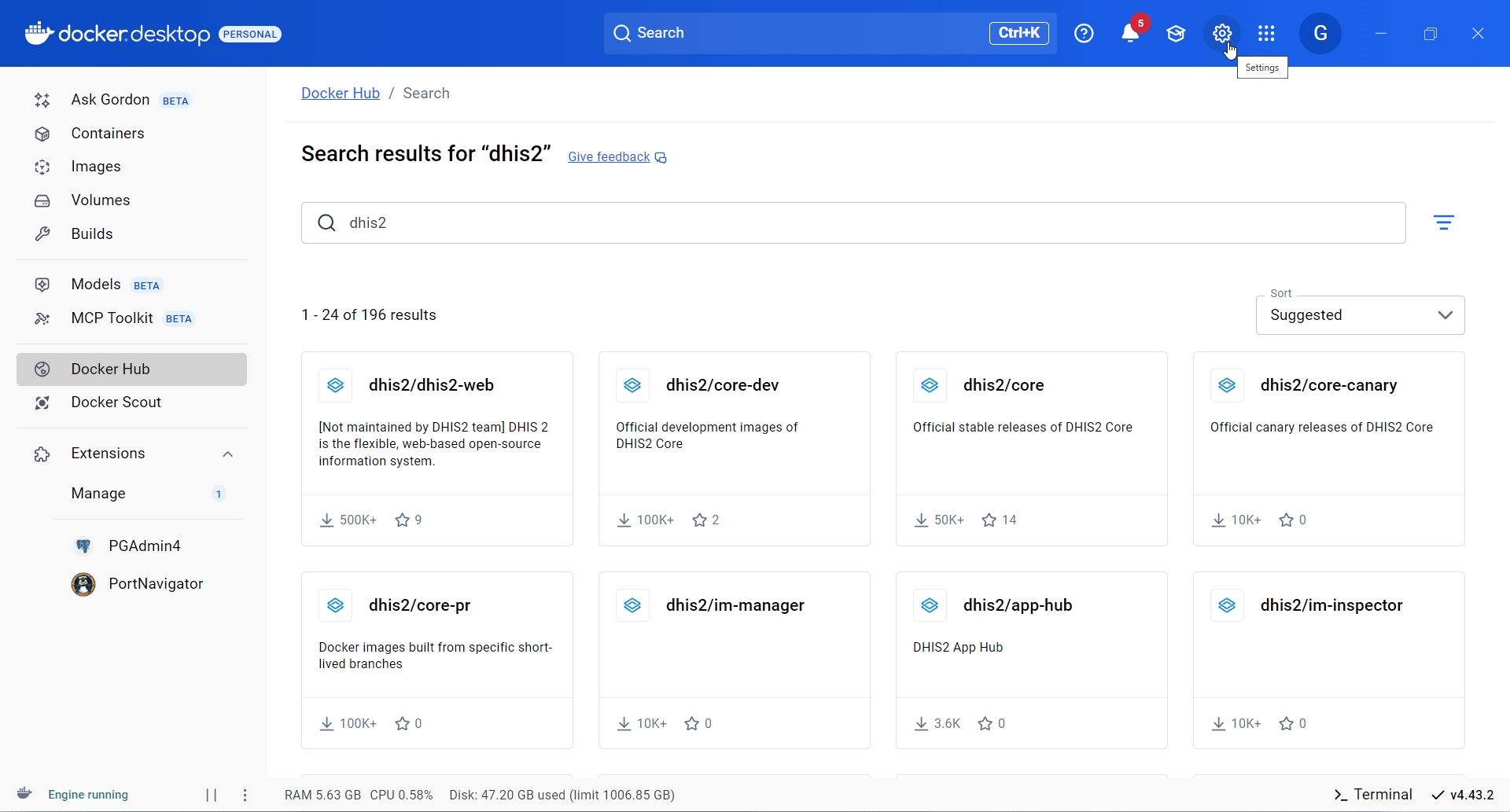The height and width of the screenshot is (812, 1510).
Task: Click the PERSONAL plan badge
Action: (x=250, y=34)
